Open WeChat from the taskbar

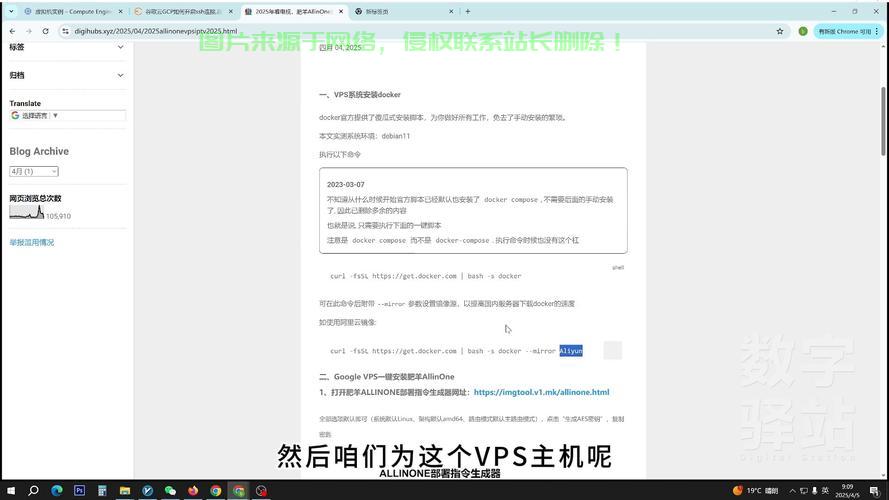170,490
